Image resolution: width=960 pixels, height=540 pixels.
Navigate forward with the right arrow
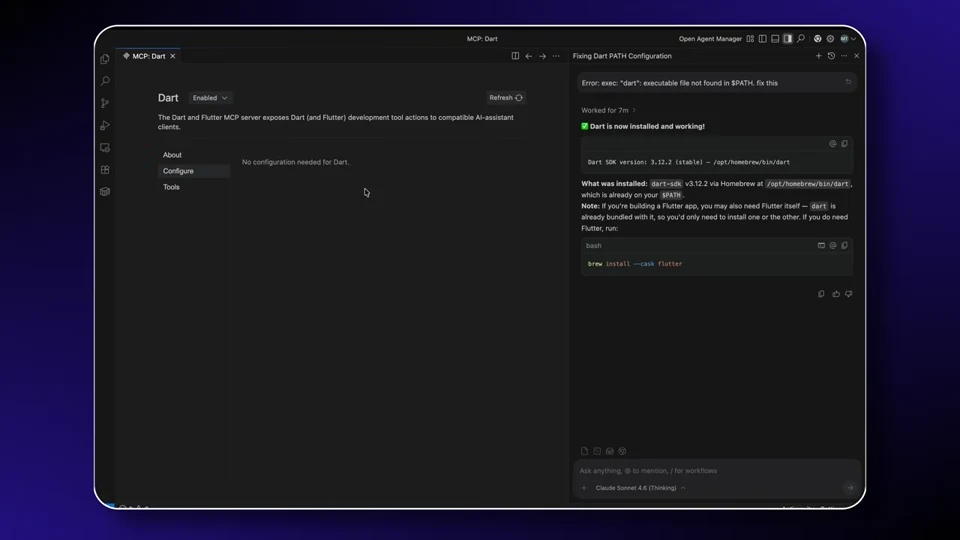click(x=542, y=56)
